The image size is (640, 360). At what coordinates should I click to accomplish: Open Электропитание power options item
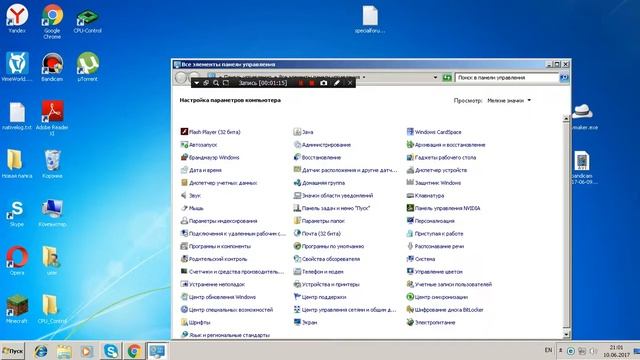point(431,322)
